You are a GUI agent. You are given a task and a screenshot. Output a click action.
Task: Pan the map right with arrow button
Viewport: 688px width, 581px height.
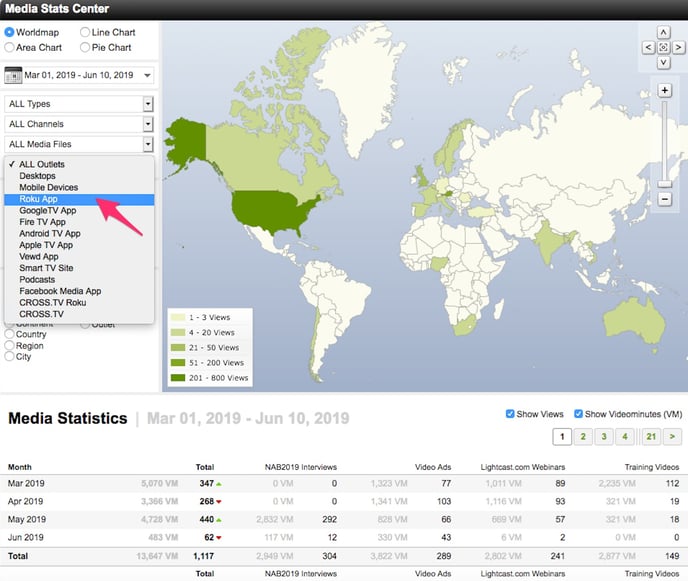pyautogui.click(x=677, y=47)
